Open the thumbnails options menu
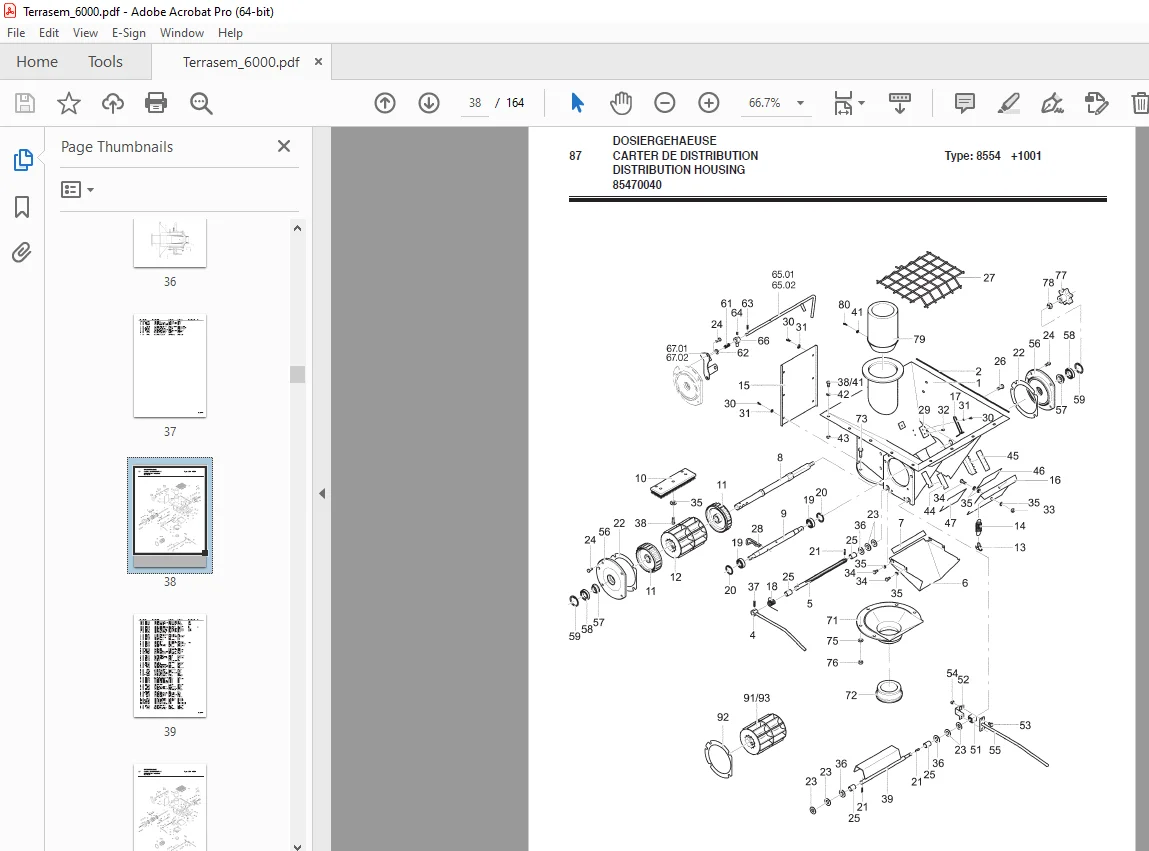Screen dimensions: 1149x851 [x=78, y=190]
